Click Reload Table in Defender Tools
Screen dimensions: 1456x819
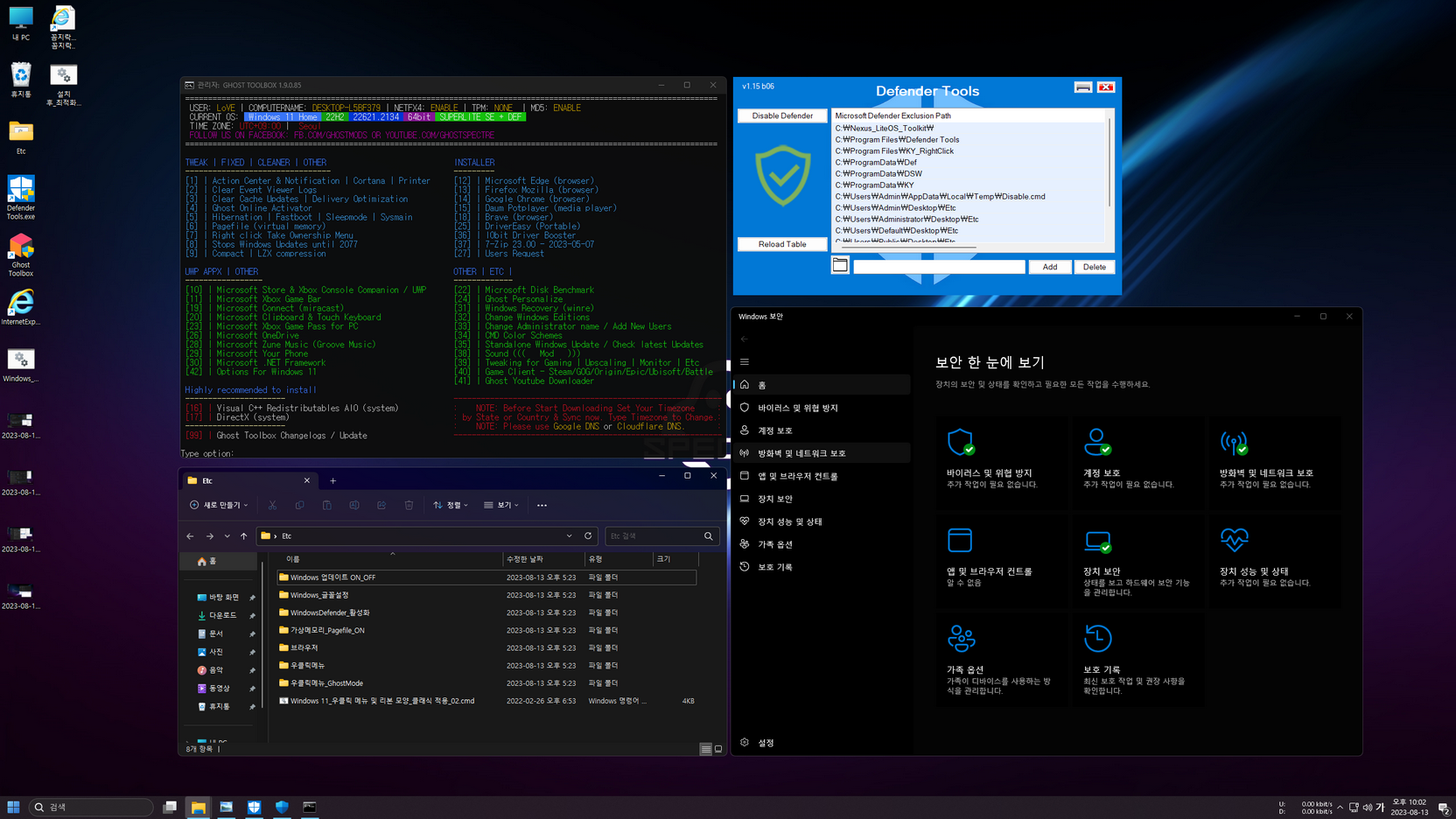pyautogui.click(x=782, y=244)
